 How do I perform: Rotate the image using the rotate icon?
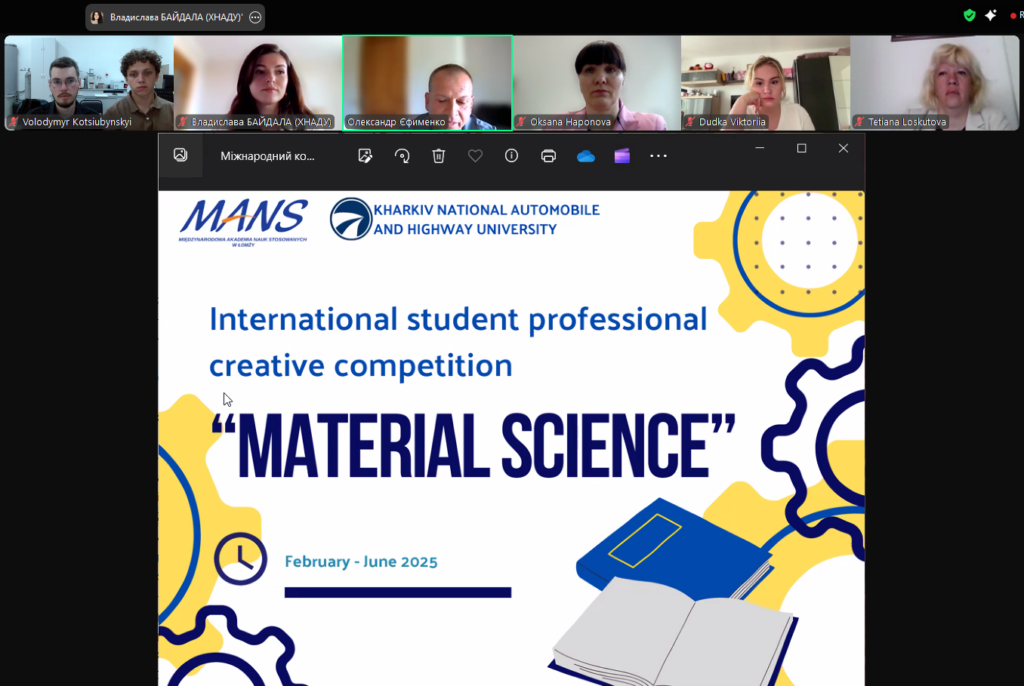click(402, 156)
